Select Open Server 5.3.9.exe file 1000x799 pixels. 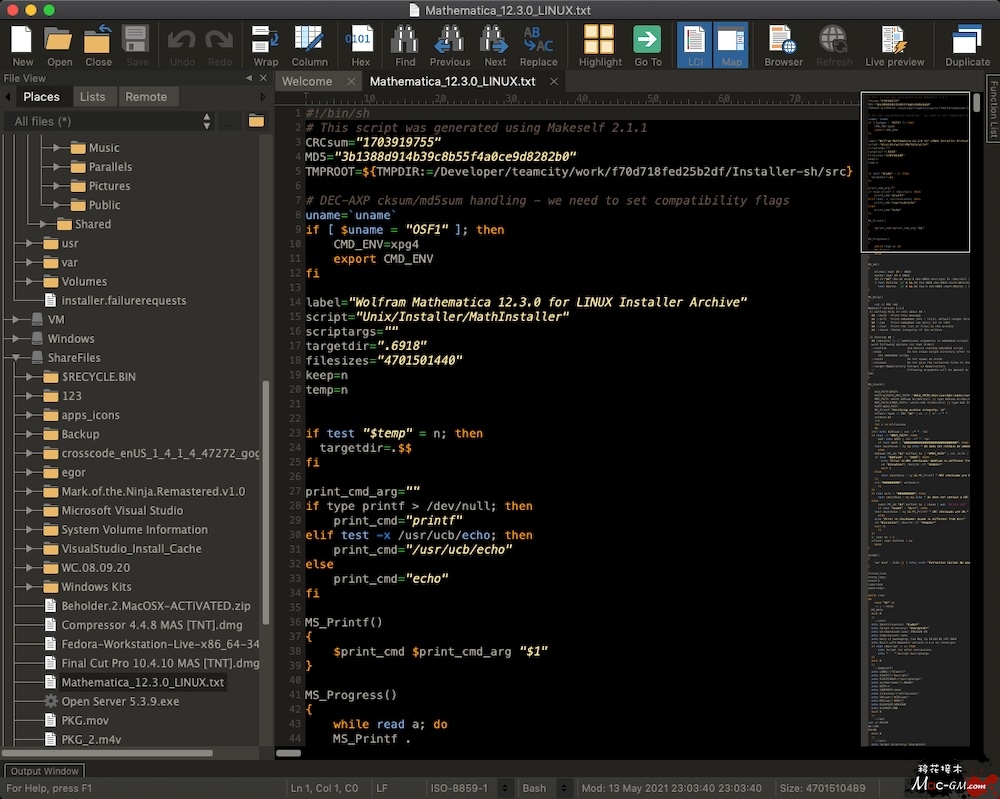pos(120,702)
